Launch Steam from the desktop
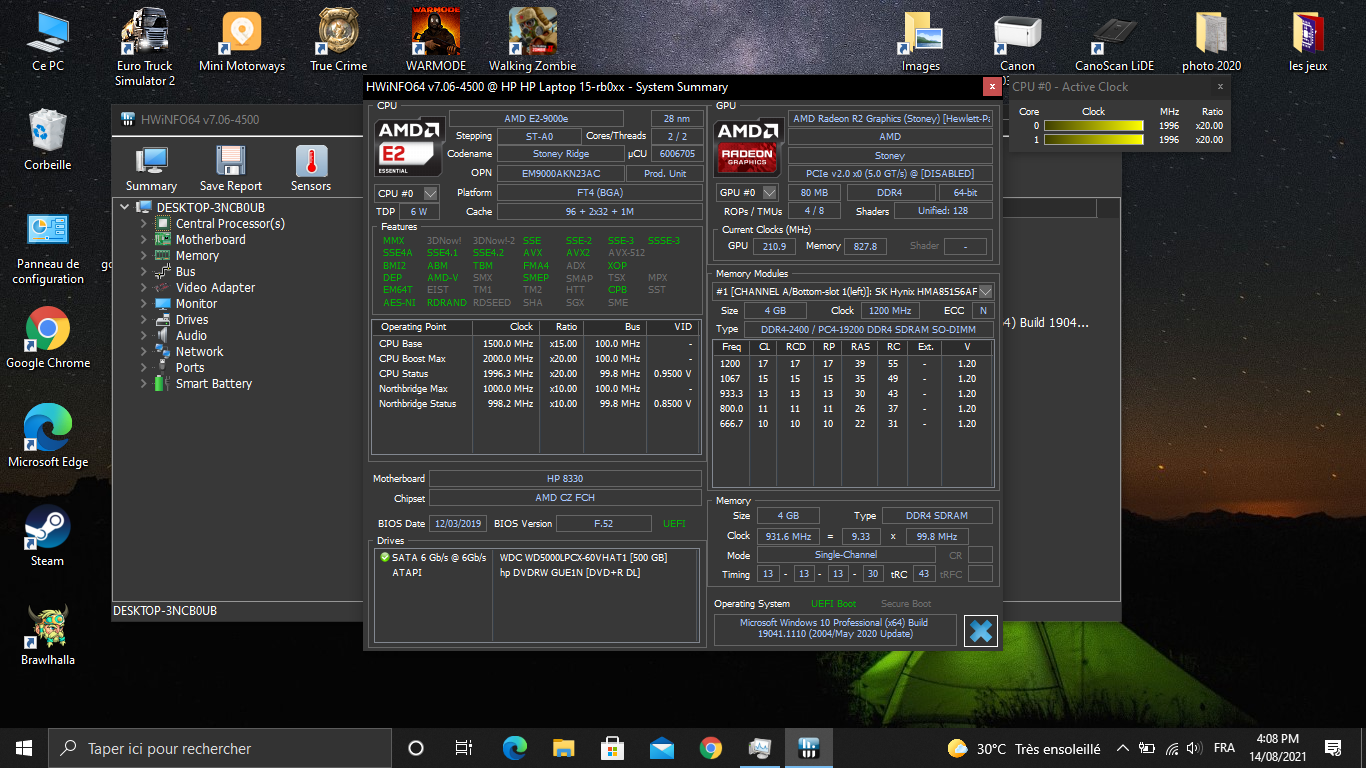 pyautogui.click(x=47, y=536)
